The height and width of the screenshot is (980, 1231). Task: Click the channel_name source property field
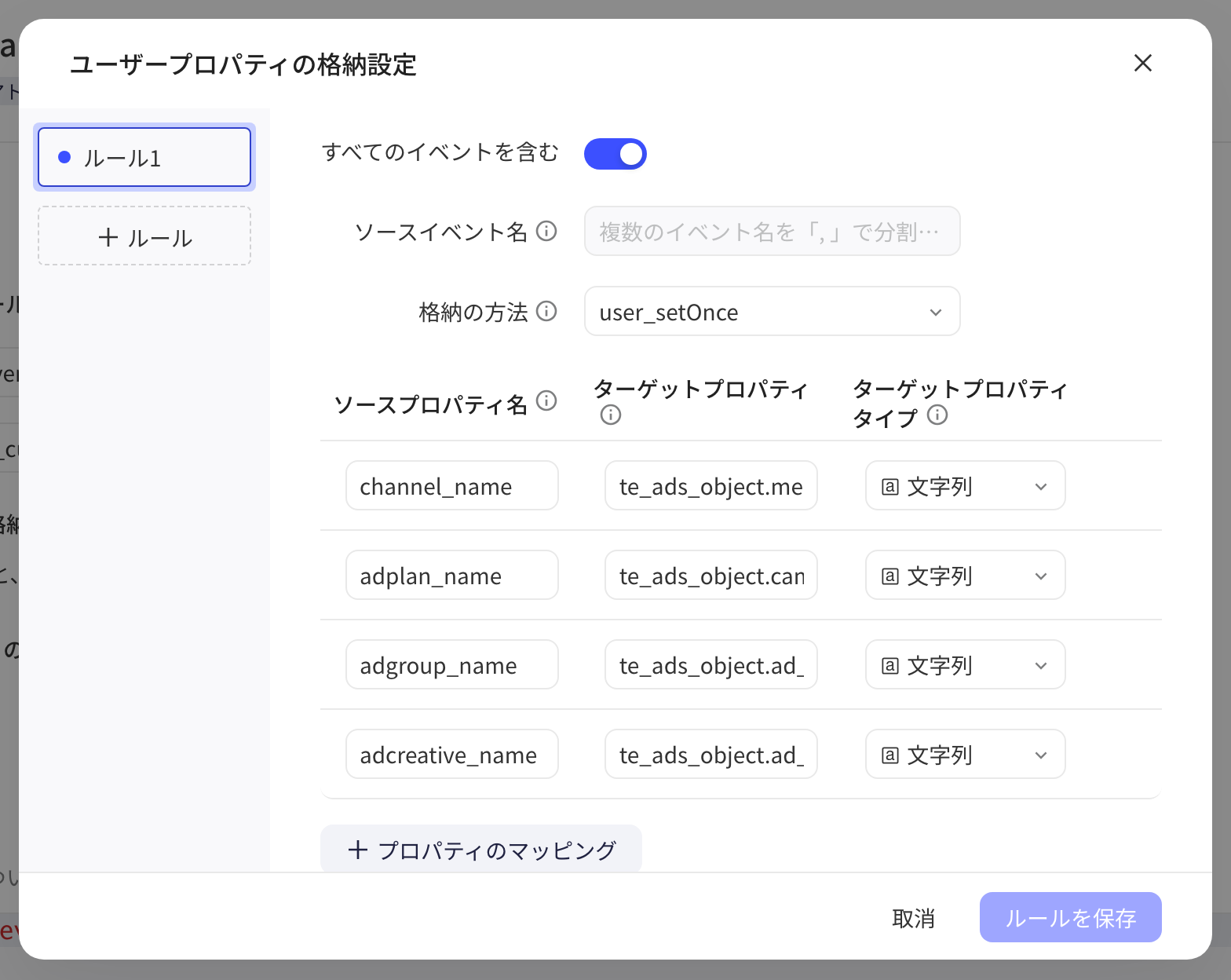click(x=452, y=485)
